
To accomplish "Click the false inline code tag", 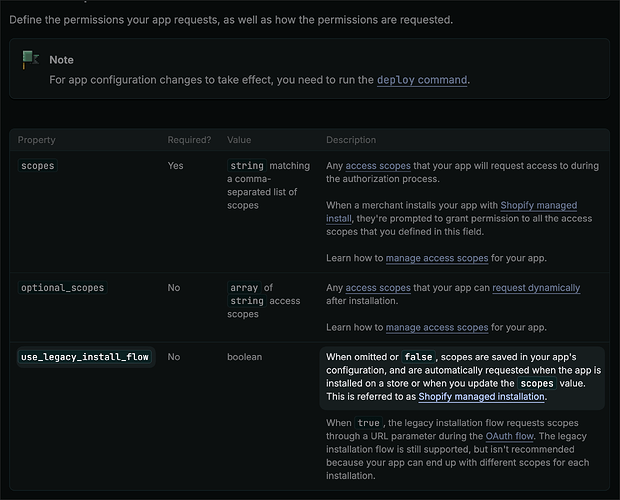I will 418,358.
